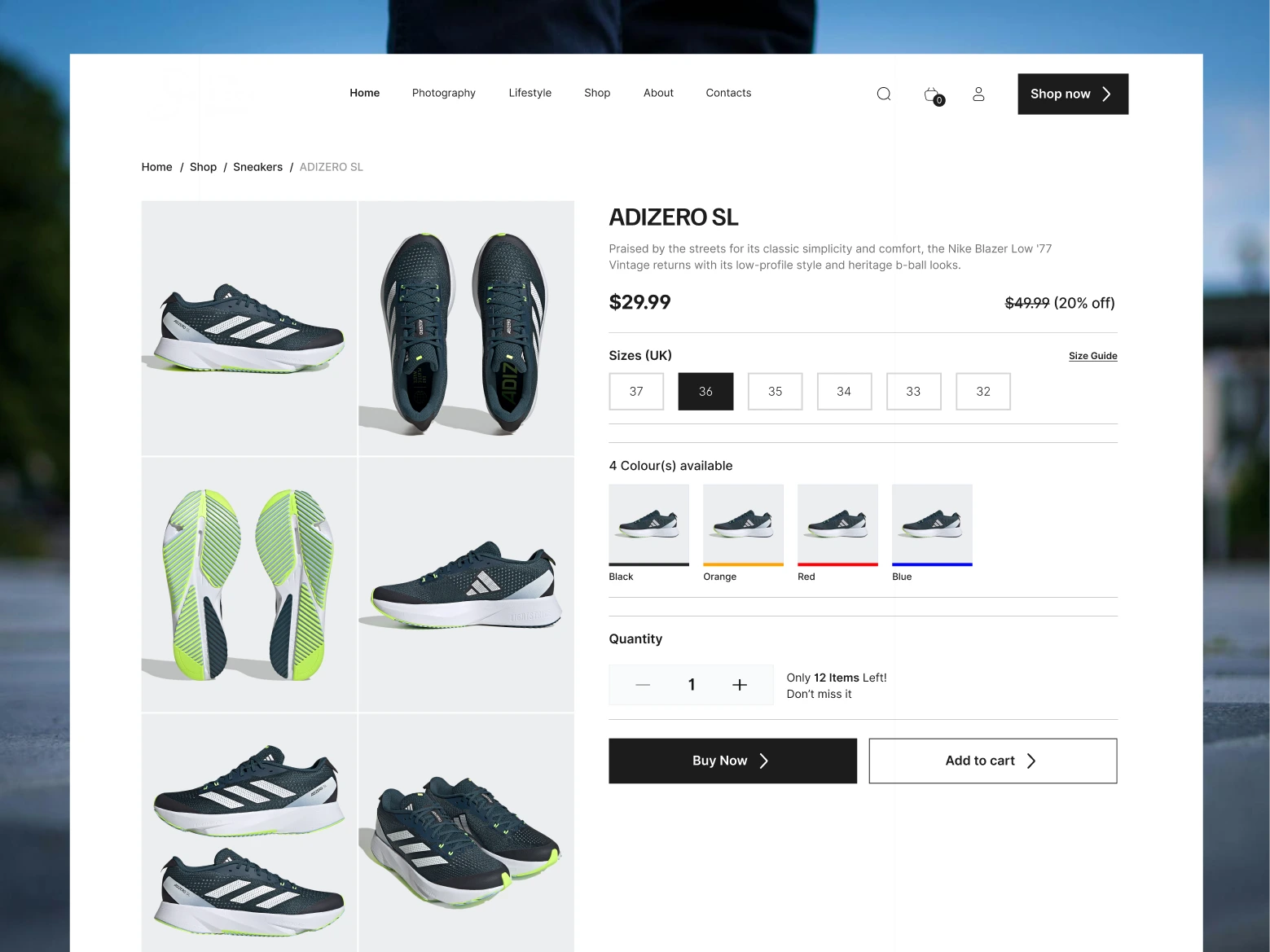Click the product description starting Praised by the streets
This screenshot has height=952, width=1270.
830,257
